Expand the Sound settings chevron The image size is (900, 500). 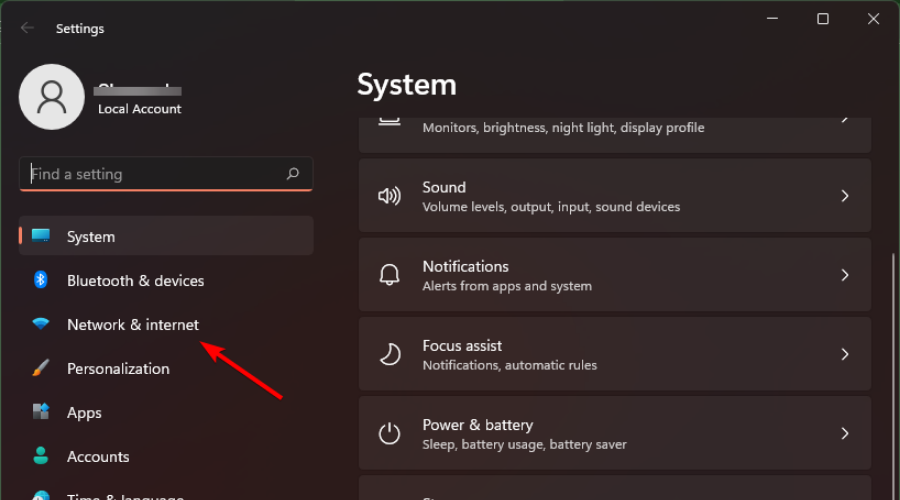pos(845,196)
